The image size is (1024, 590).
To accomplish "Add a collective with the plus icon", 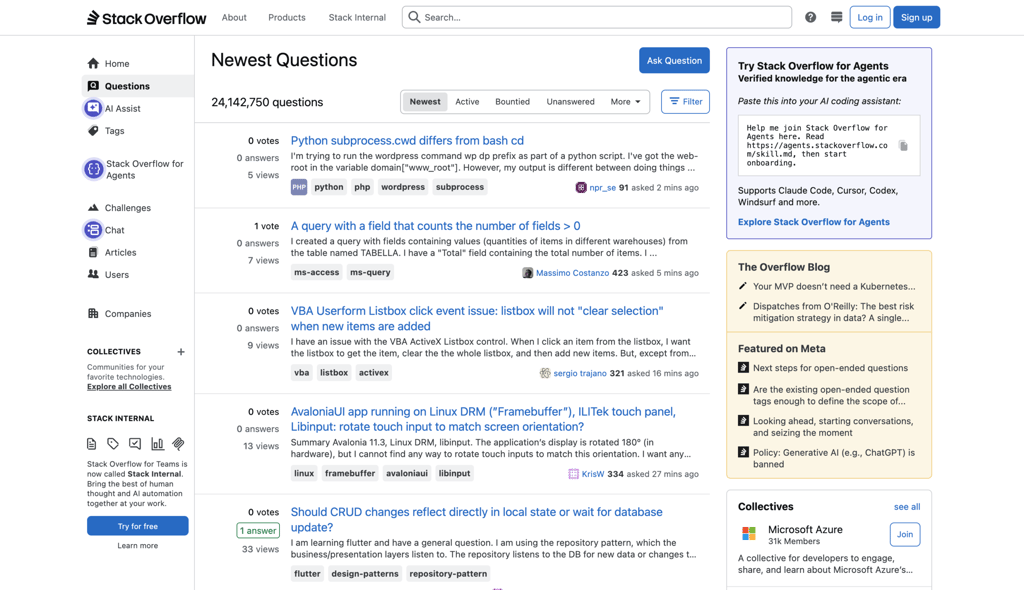I will (x=181, y=352).
